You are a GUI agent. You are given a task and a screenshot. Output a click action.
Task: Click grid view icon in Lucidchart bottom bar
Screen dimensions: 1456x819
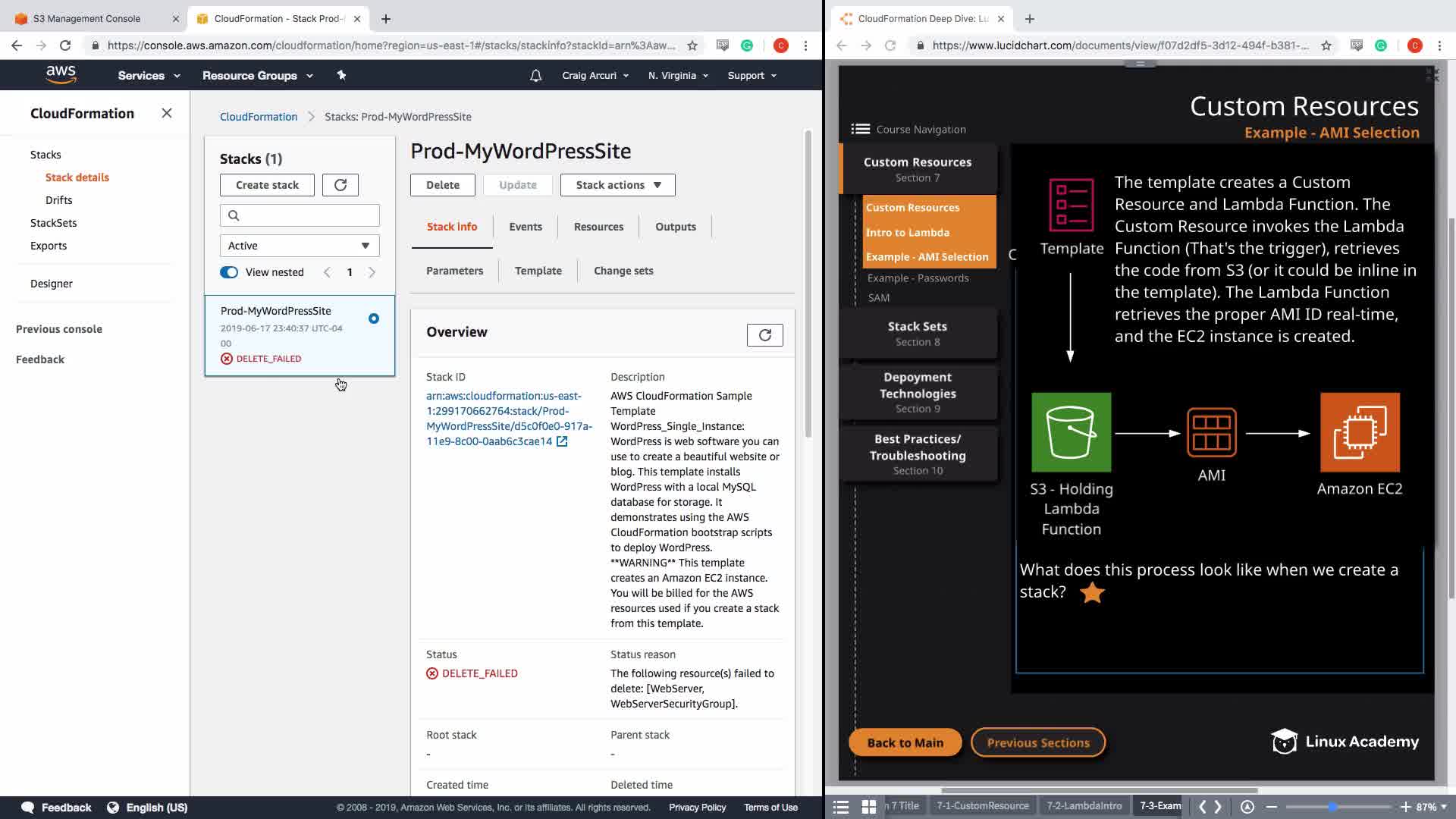869,806
